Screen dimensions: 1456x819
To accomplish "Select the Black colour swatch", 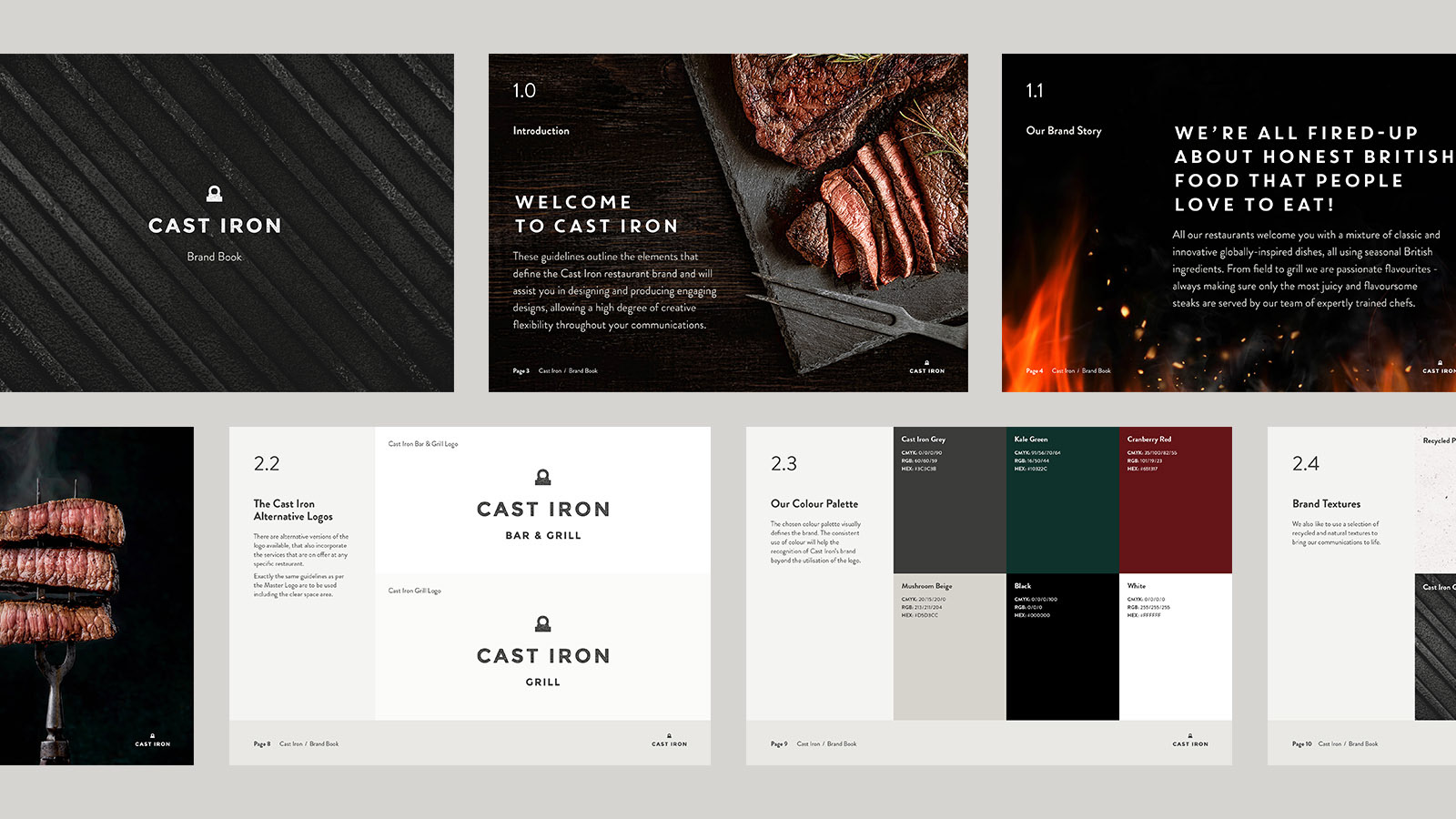I will (1063, 647).
